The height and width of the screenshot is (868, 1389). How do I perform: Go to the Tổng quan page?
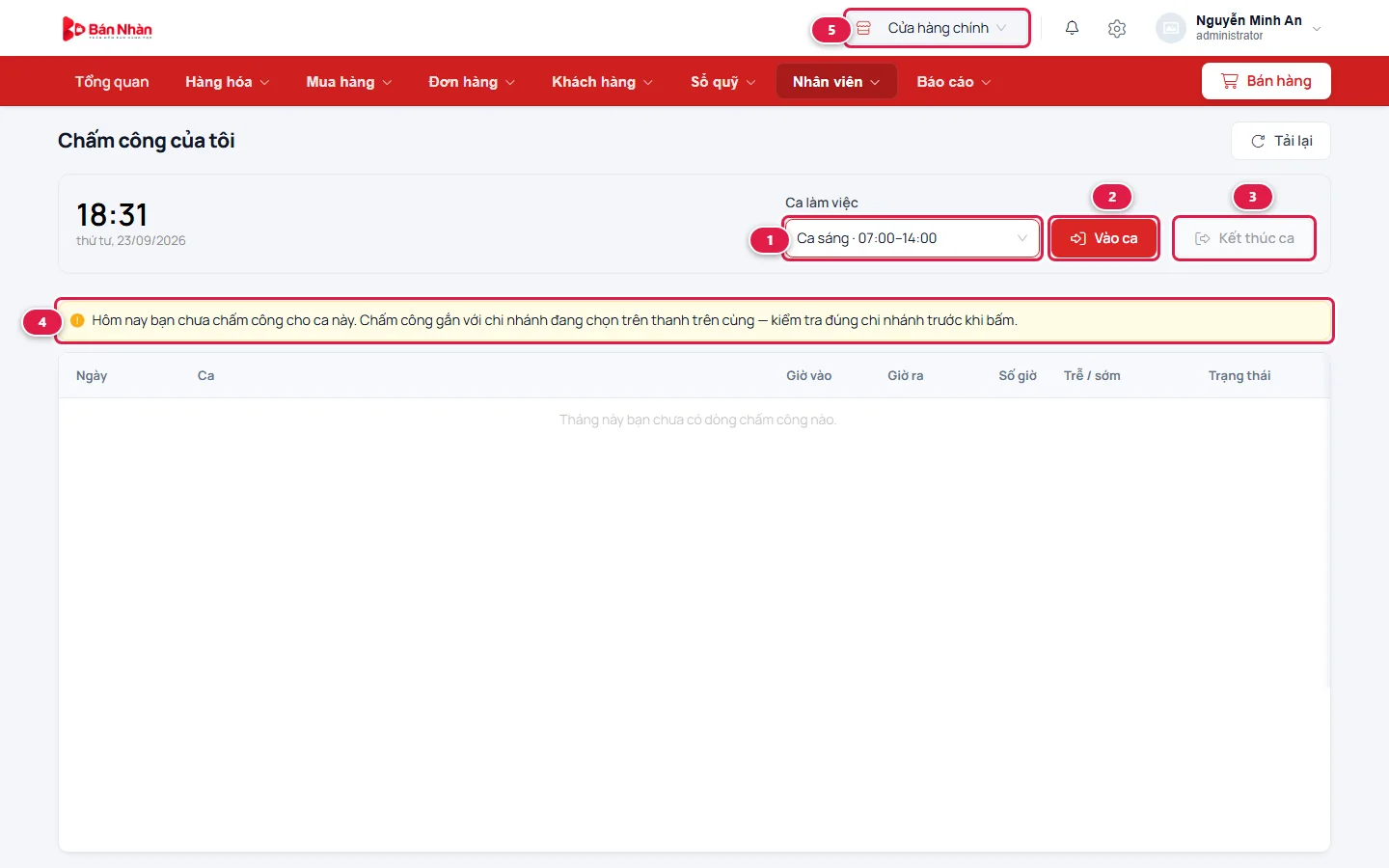[112, 82]
